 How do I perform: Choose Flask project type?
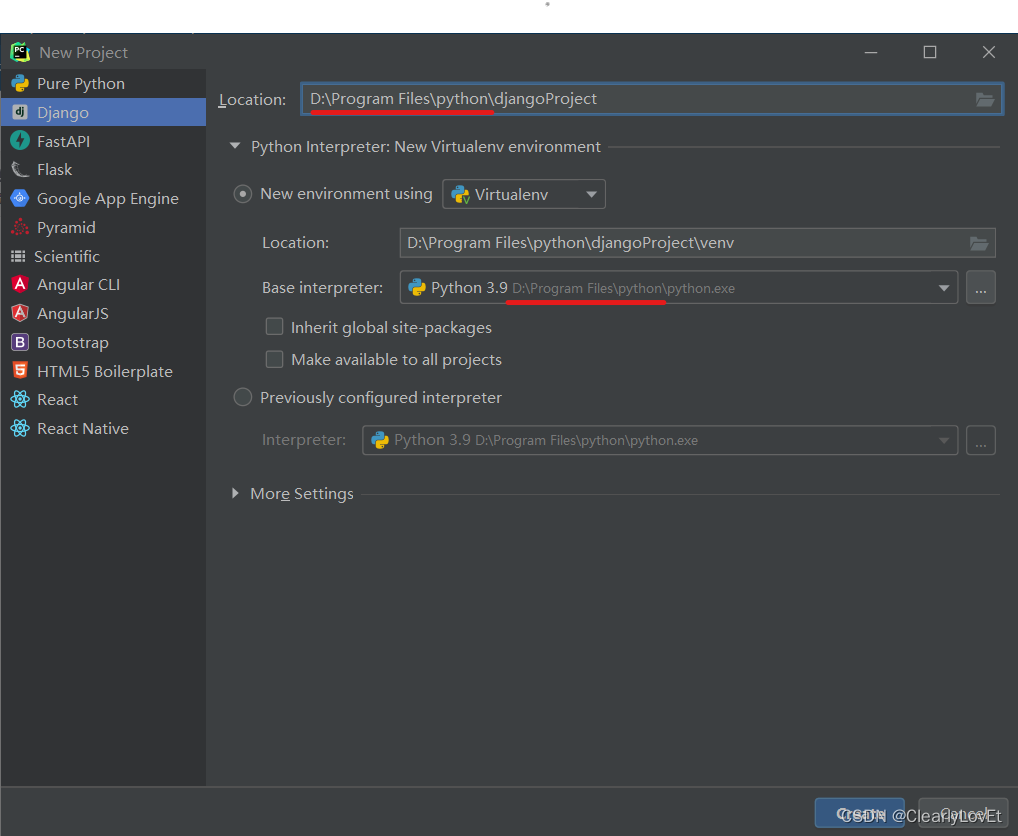click(103, 169)
